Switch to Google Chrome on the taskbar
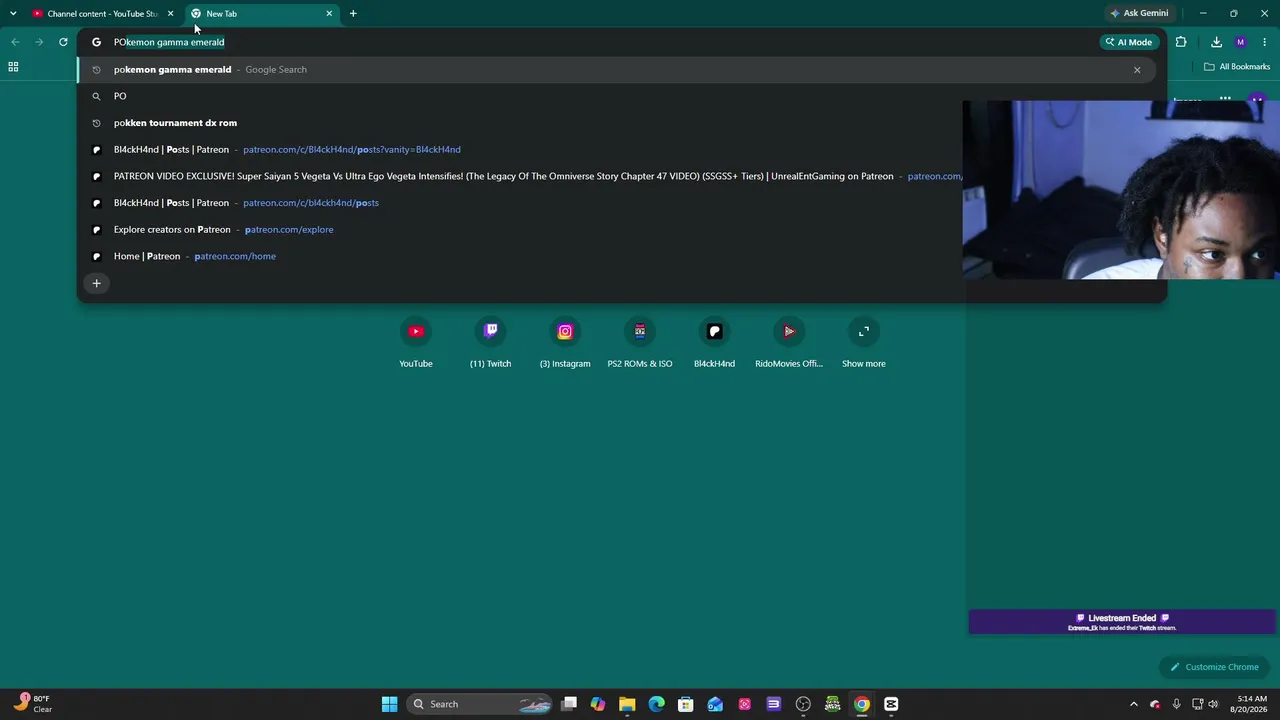This screenshot has width=1280, height=720. click(x=862, y=704)
